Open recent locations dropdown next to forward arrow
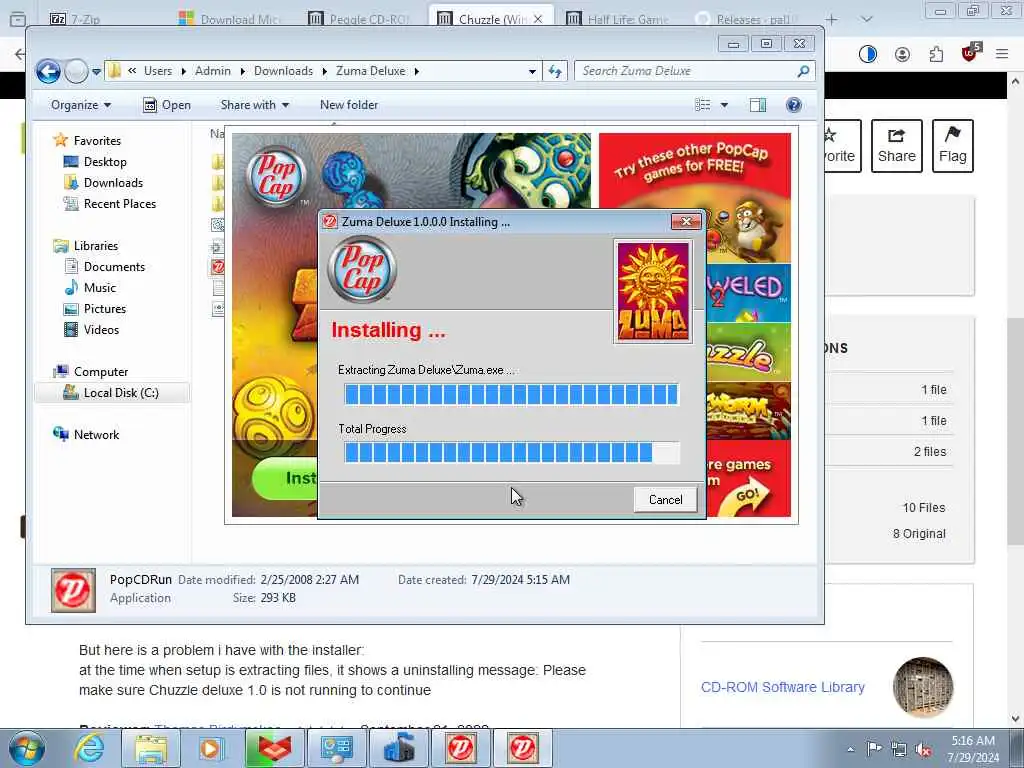 [x=97, y=71]
